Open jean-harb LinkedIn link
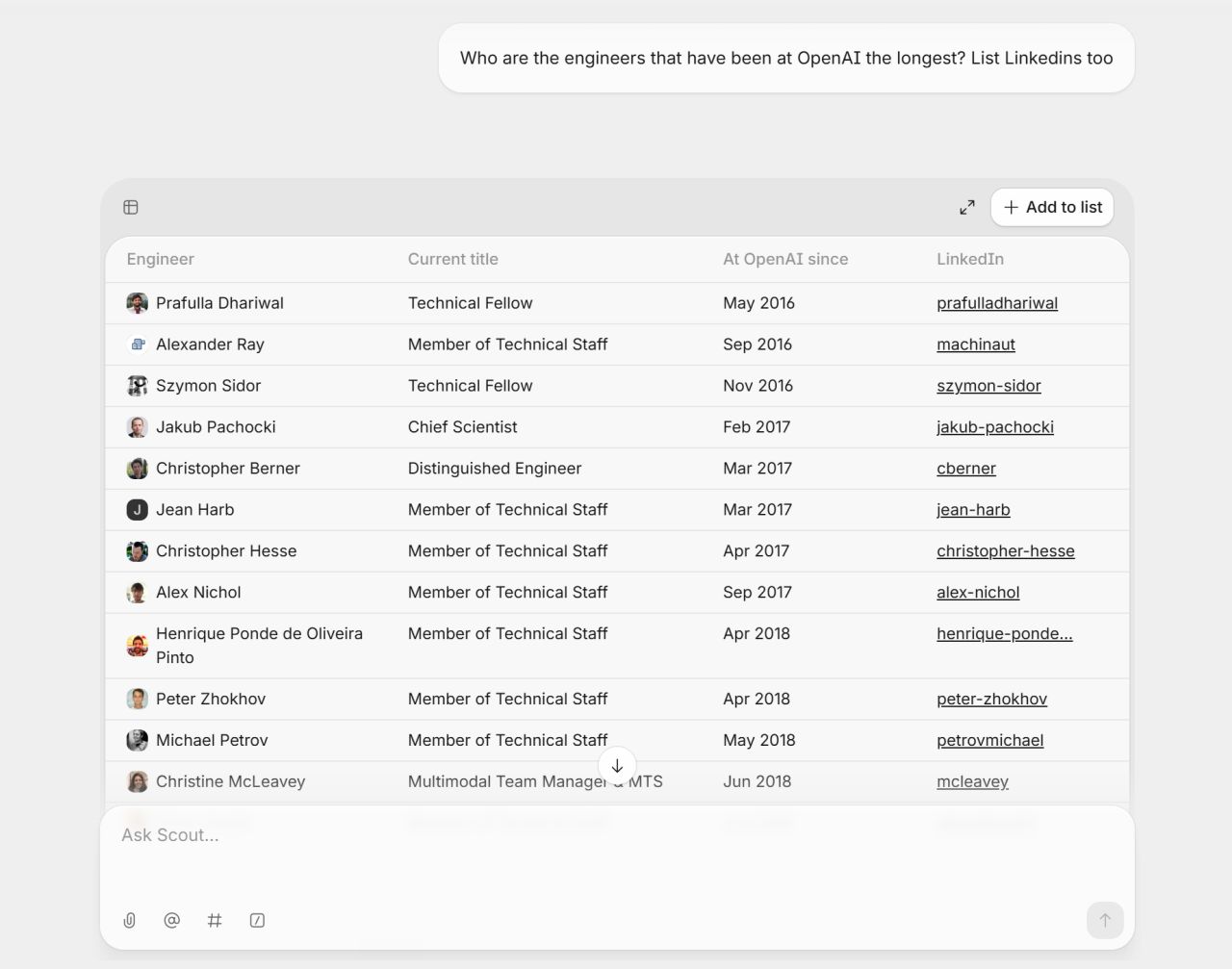Screen dimensions: 1232x969 (x=973, y=510)
